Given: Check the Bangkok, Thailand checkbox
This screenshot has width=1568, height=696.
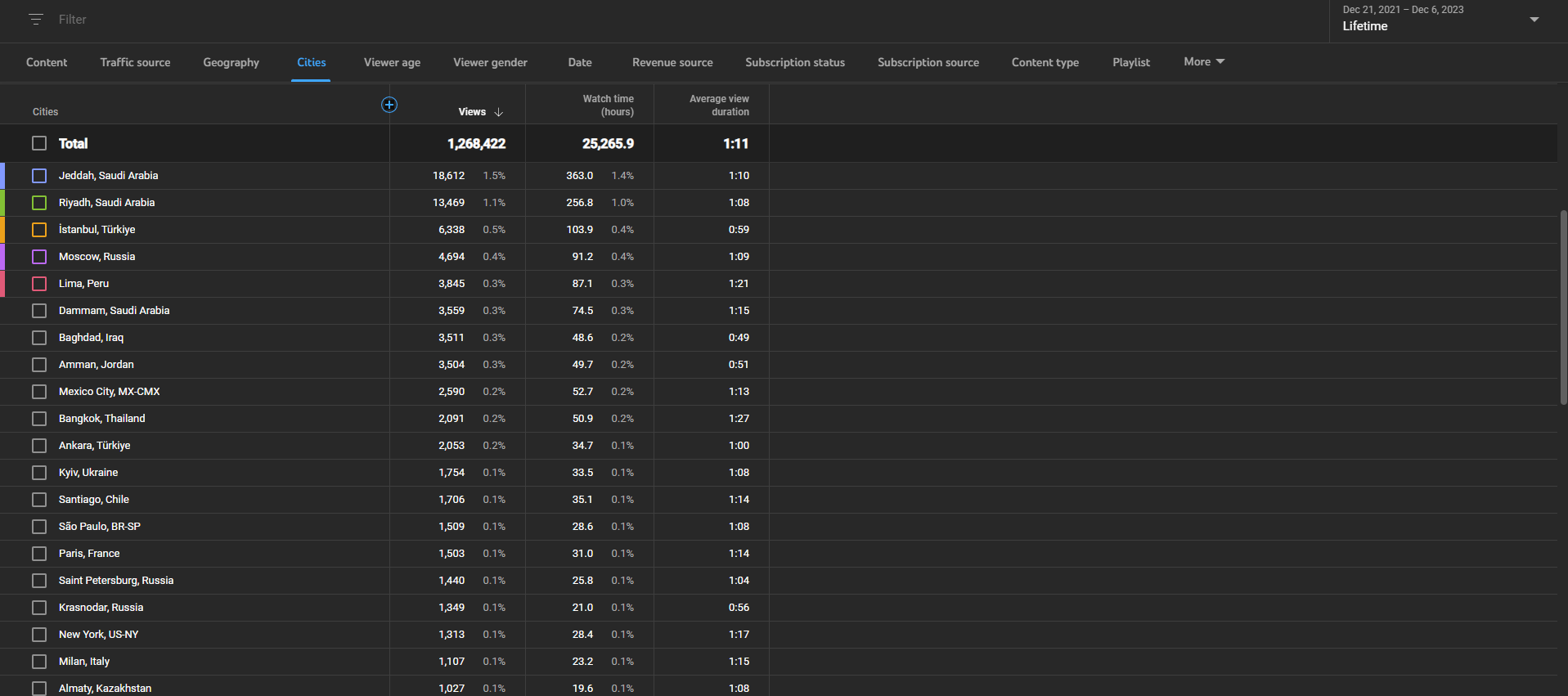Looking at the screenshot, I should pyautogui.click(x=39, y=419).
